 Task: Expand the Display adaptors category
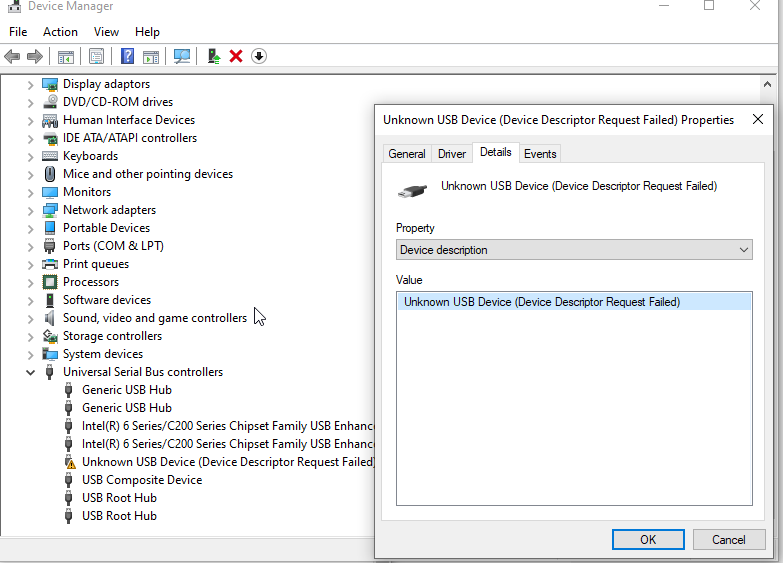click(x=30, y=85)
